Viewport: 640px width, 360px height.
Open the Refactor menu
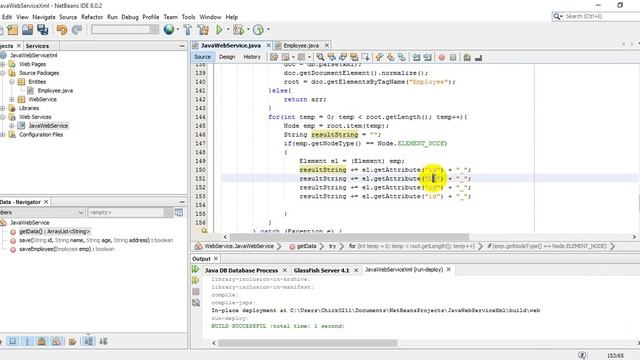[x=92, y=17]
